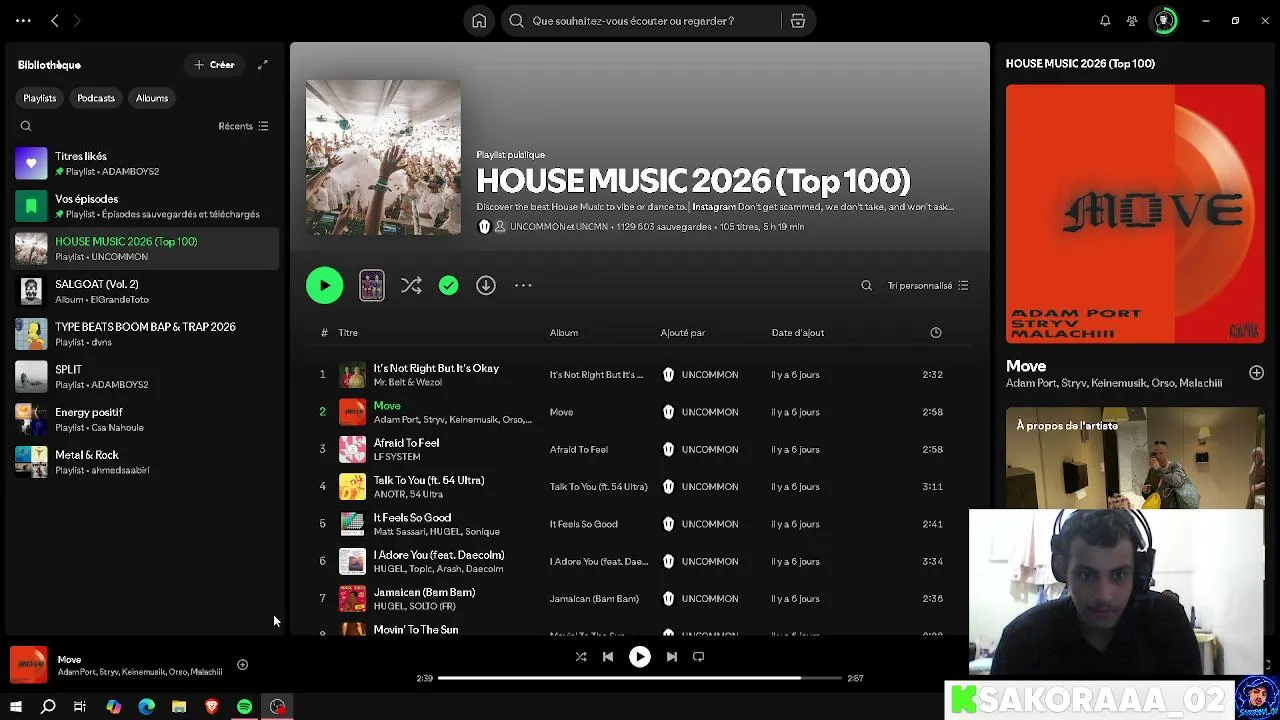Search inside the library with magnifier icon
The height and width of the screenshot is (720, 1280).
point(26,126)
